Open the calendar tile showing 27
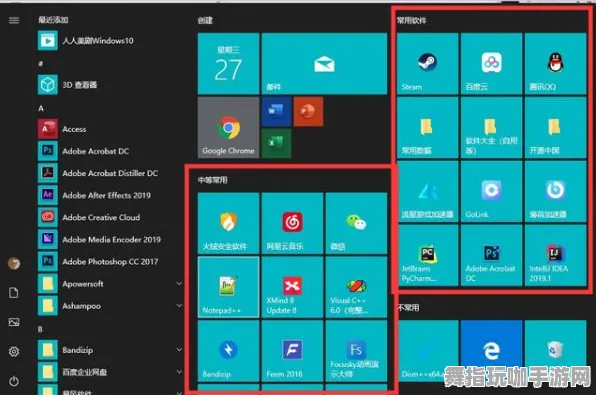 pos(228,63)
